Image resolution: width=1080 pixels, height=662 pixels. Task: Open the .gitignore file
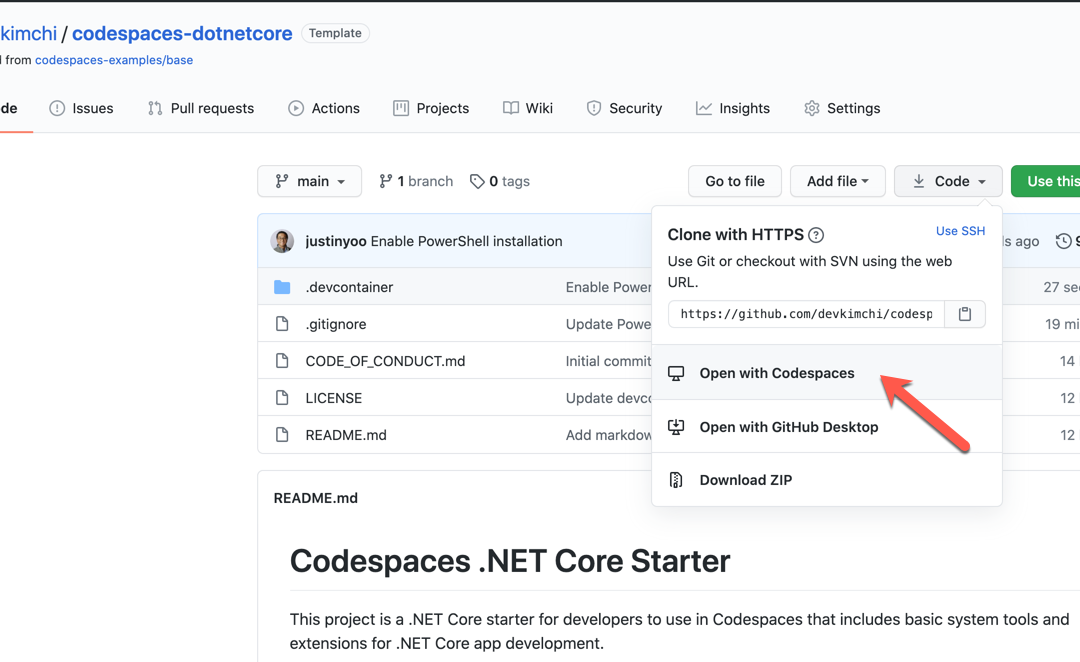[336, 324]
